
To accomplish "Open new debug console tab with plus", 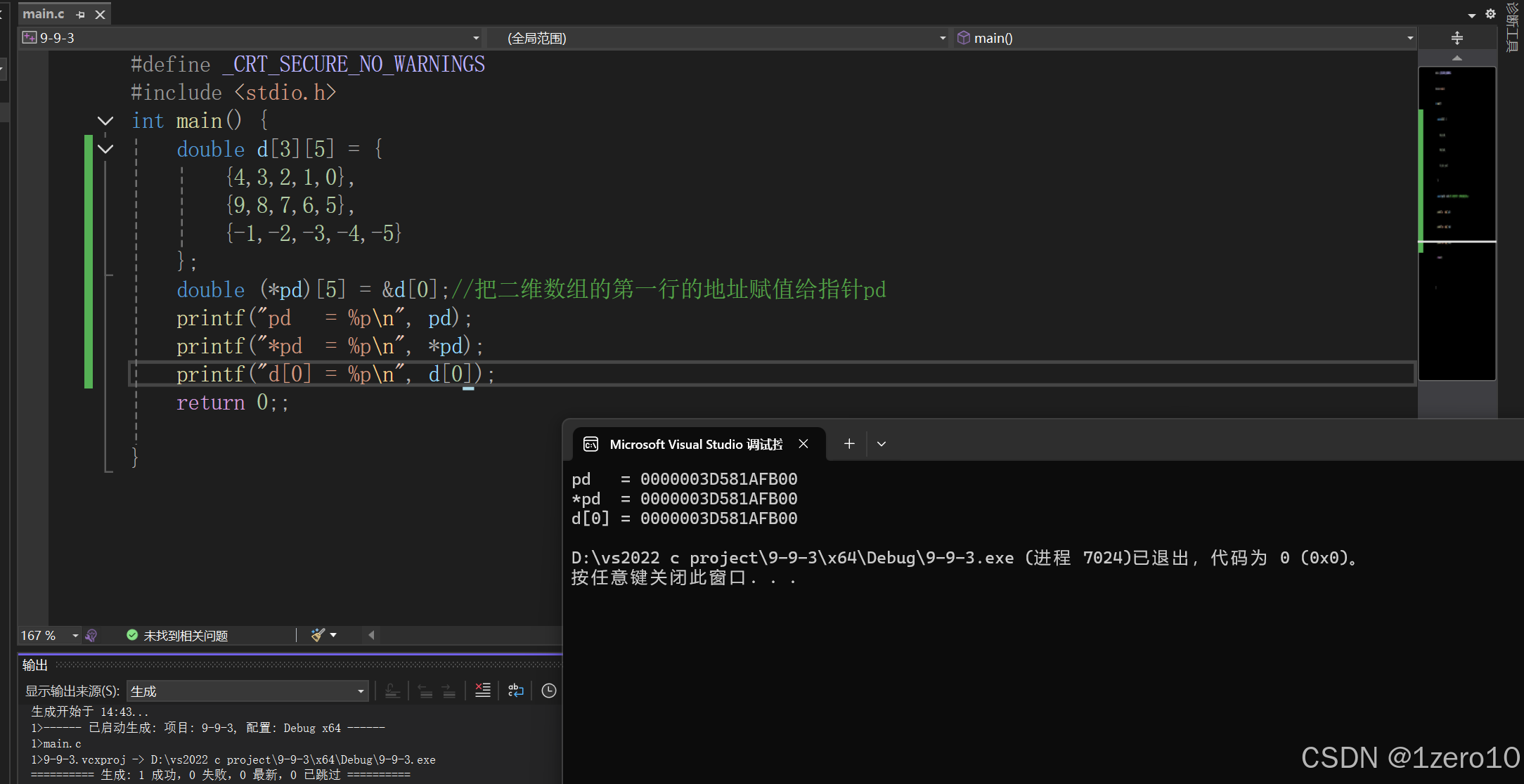I will [849, 444].
